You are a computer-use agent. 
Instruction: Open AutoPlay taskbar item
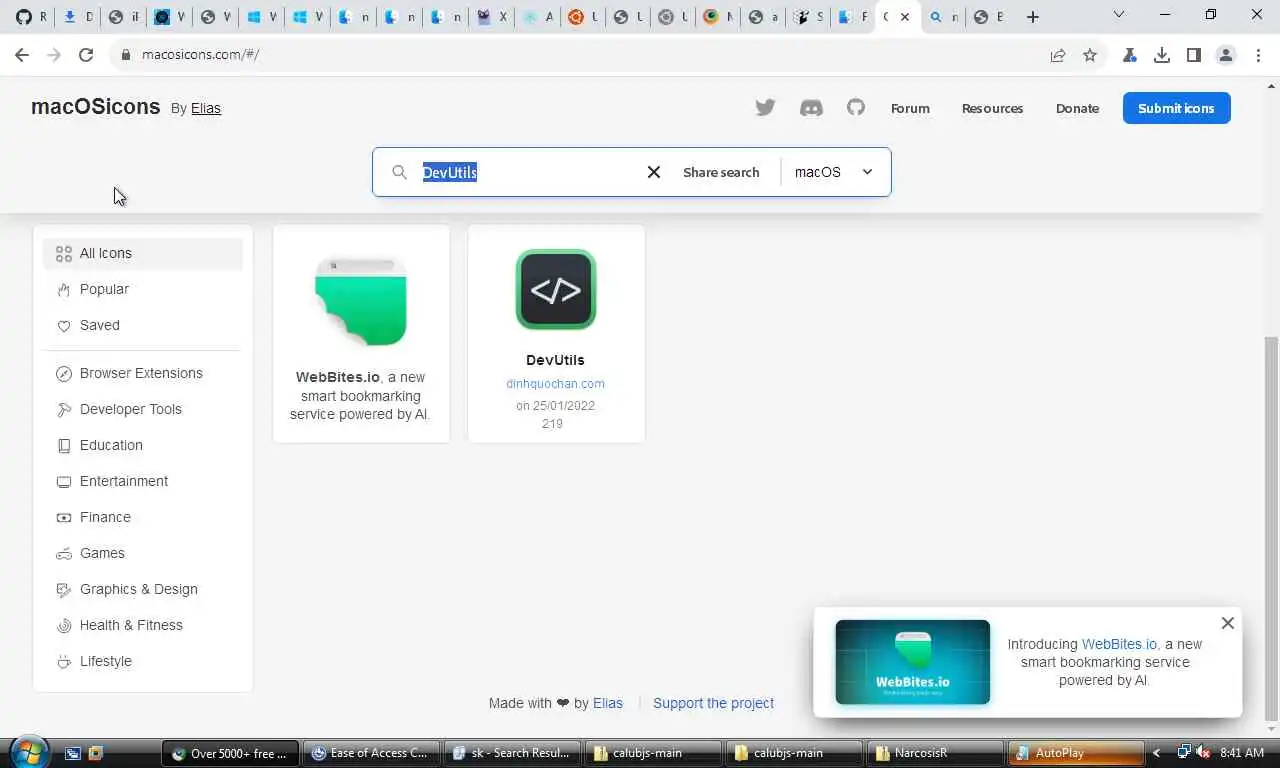tap(1075, 753)
